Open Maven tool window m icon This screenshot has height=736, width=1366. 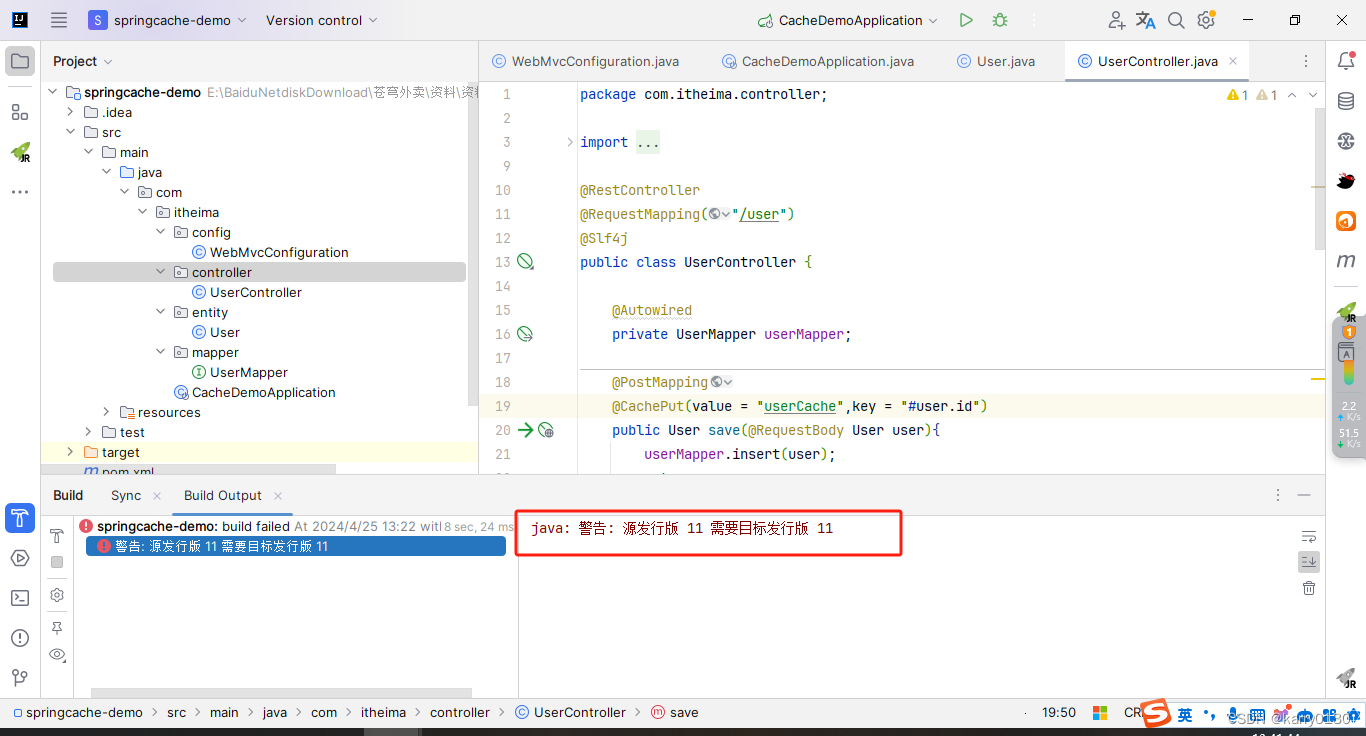pos(1346,261)
